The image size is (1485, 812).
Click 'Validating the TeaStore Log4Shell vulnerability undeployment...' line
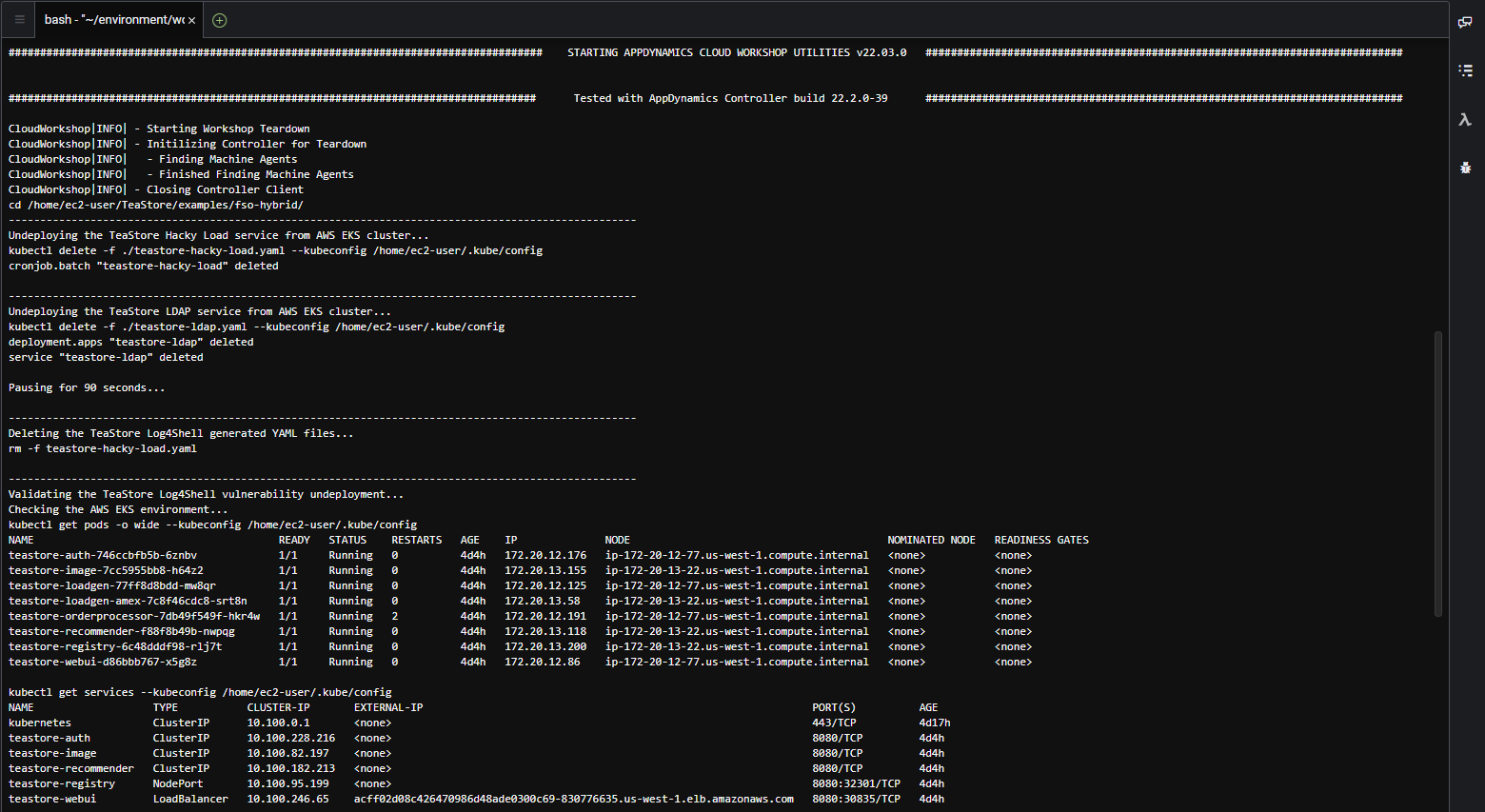click(x=207, y=494)
